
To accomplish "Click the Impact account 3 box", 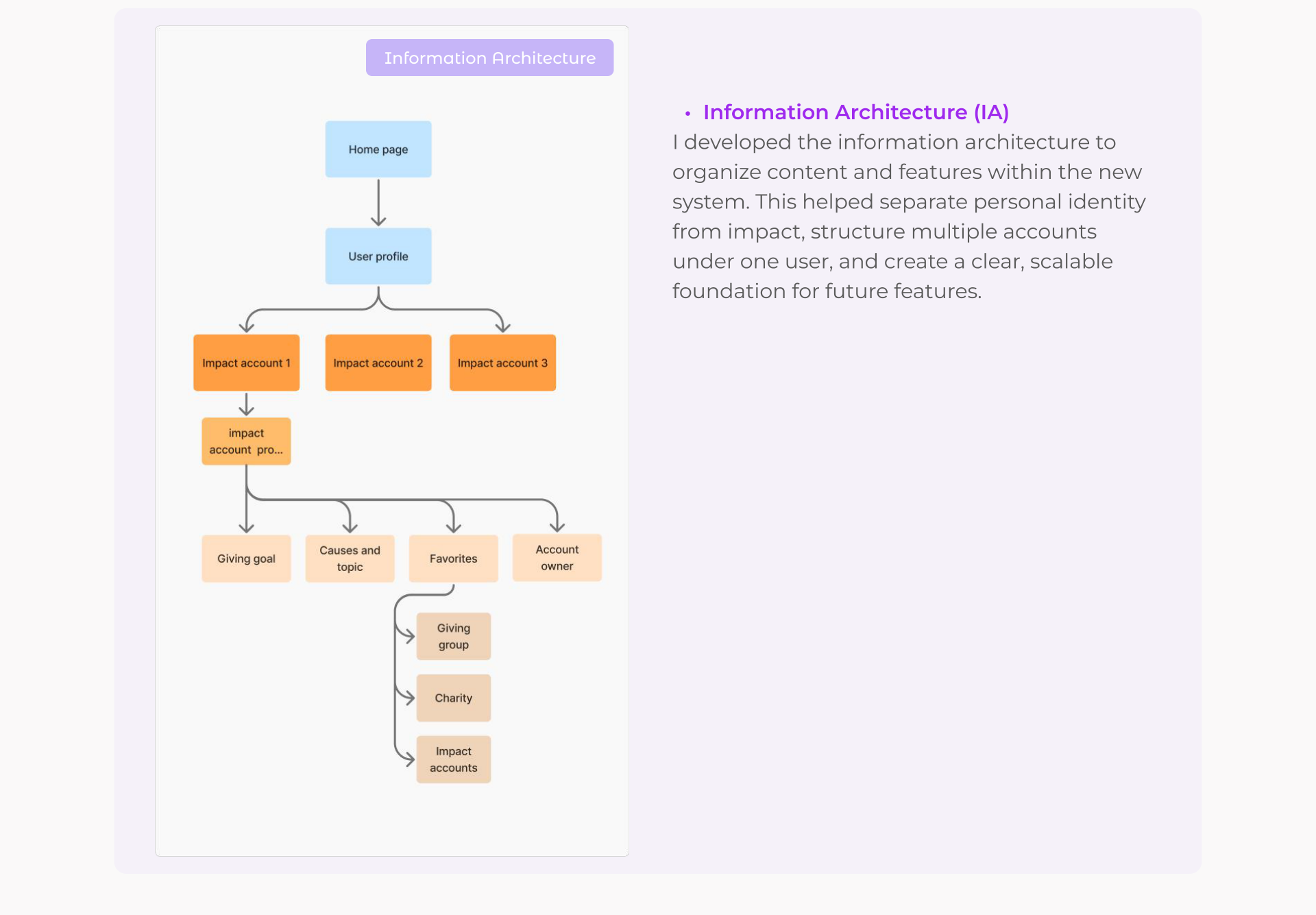I will pos(502,363).
